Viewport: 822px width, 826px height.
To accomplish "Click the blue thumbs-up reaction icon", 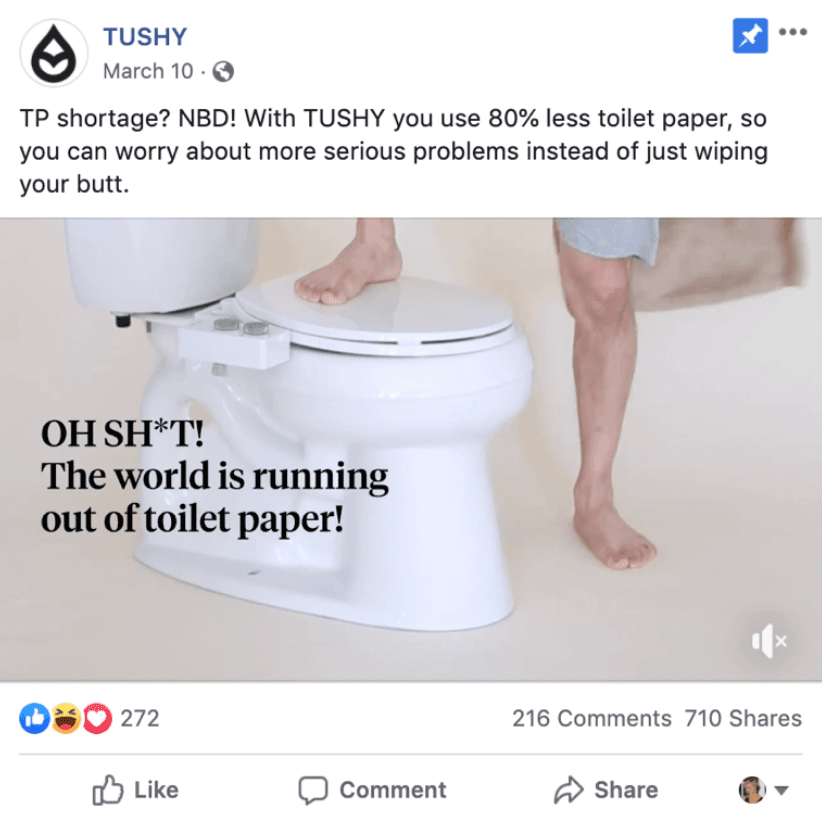I will click(35, 718).
